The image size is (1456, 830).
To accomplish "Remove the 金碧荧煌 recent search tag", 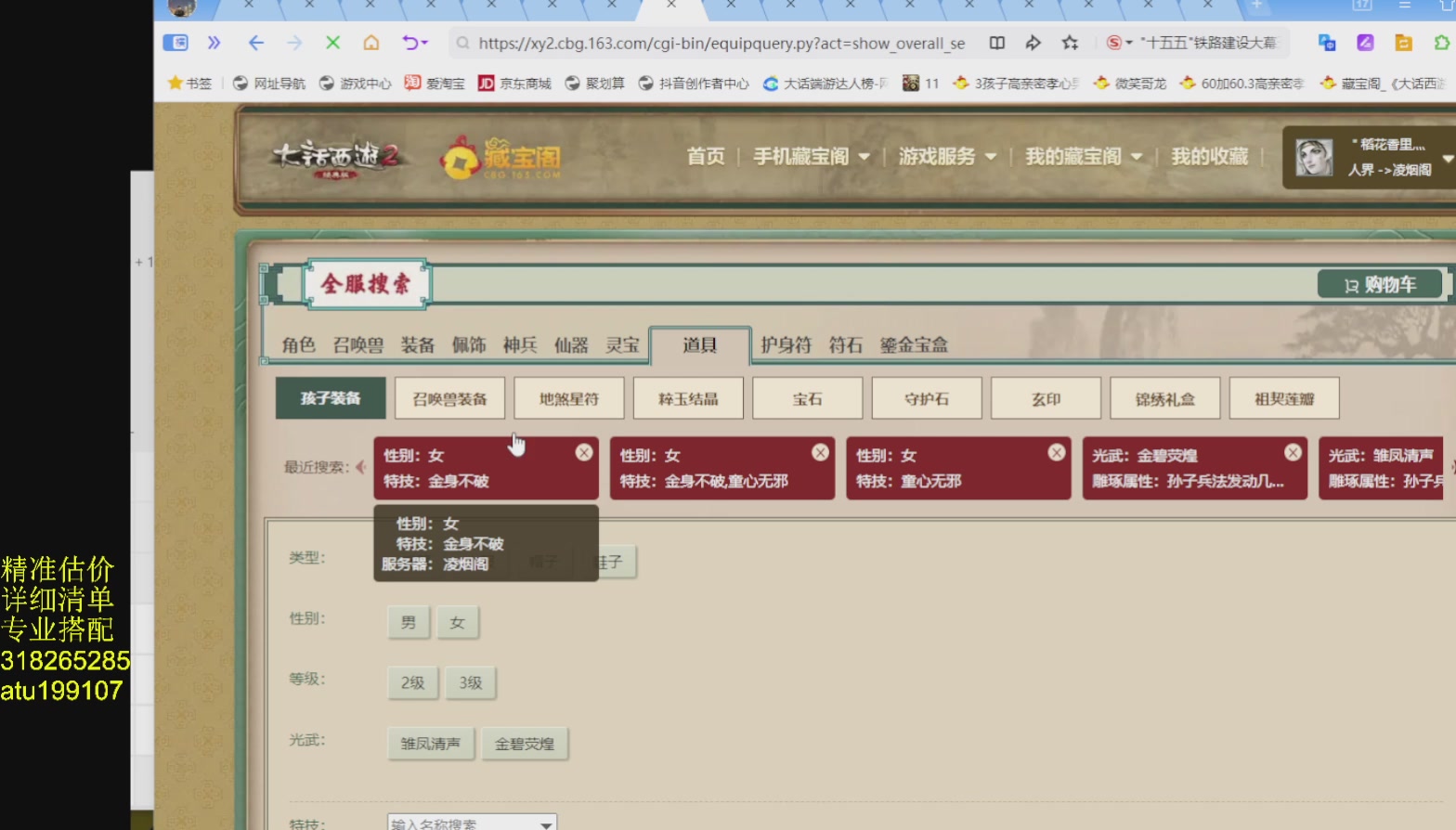I will coord(1293,452).
